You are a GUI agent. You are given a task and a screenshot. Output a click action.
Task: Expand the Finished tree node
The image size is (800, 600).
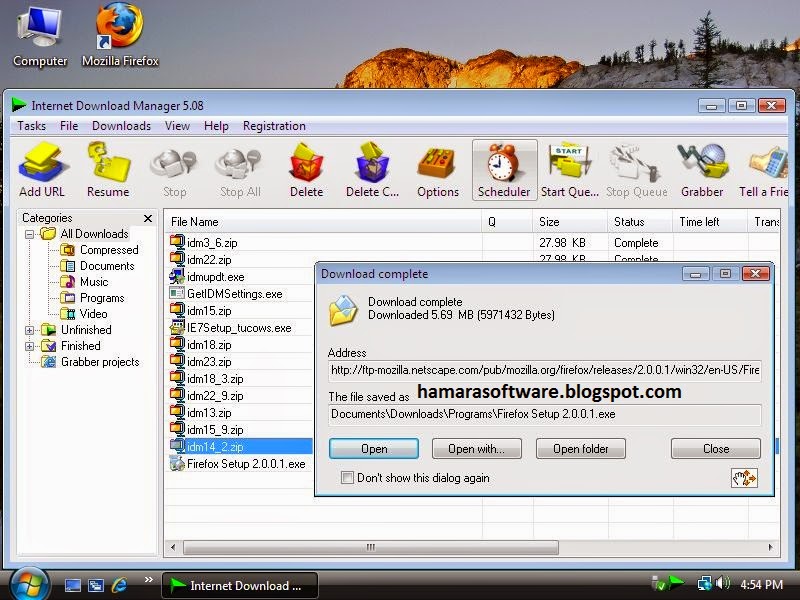tap(30, 346)
